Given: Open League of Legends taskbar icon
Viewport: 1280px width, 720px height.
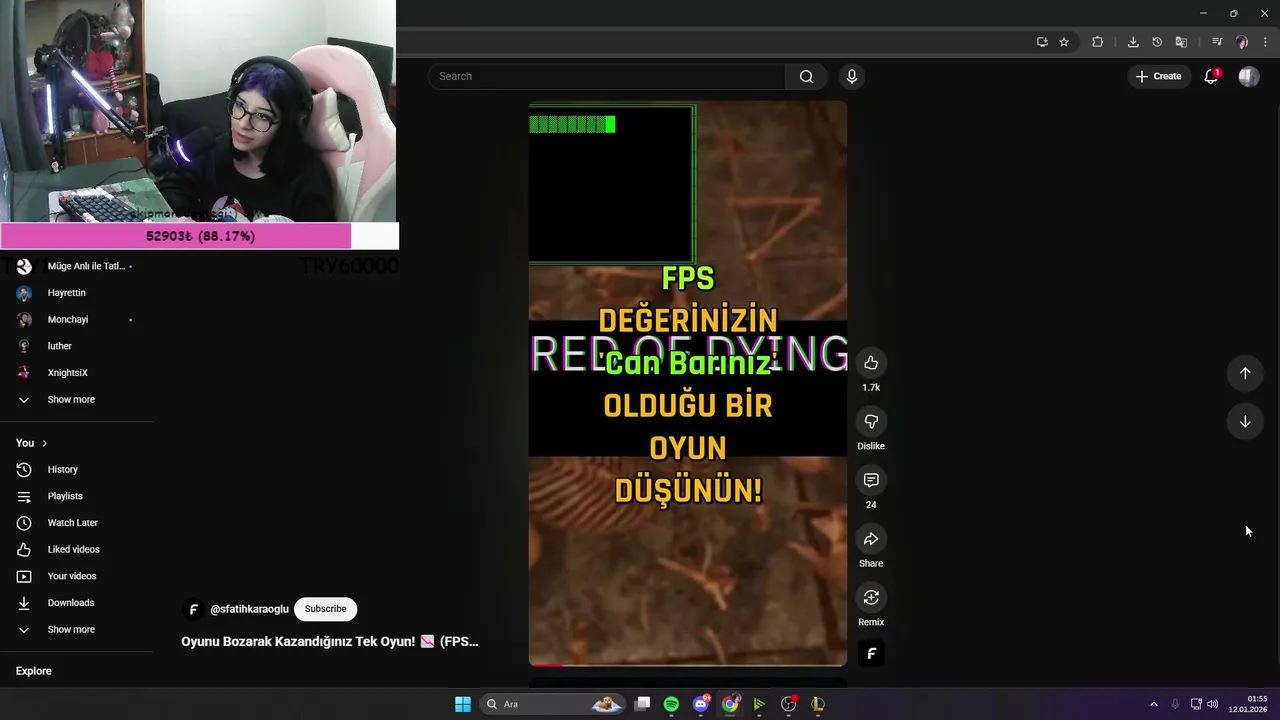Looking at the screenshot, I should tap(818, 704).
